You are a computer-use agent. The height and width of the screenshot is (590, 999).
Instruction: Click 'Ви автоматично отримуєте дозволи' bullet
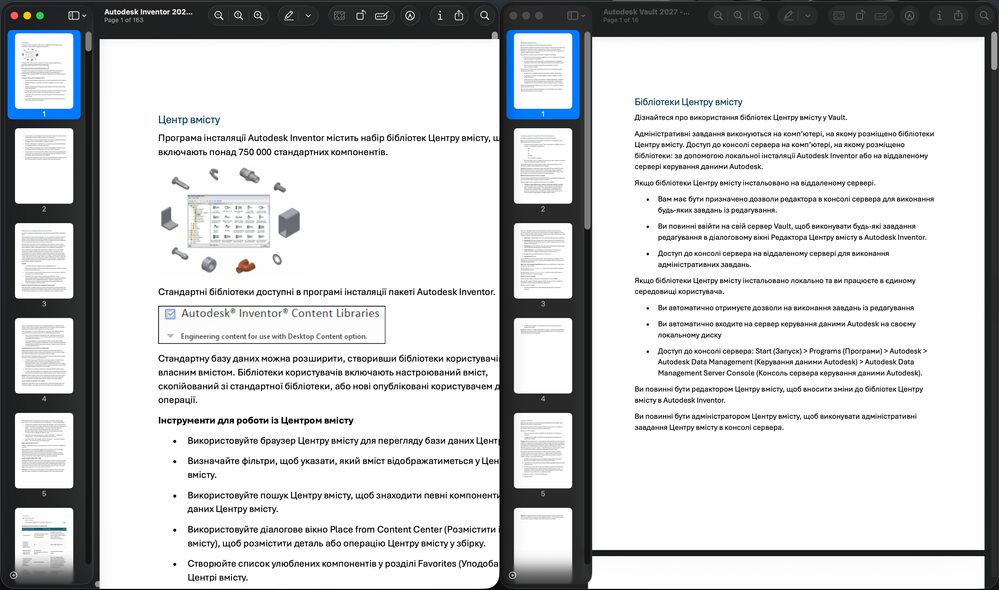[x=786, y=308]
